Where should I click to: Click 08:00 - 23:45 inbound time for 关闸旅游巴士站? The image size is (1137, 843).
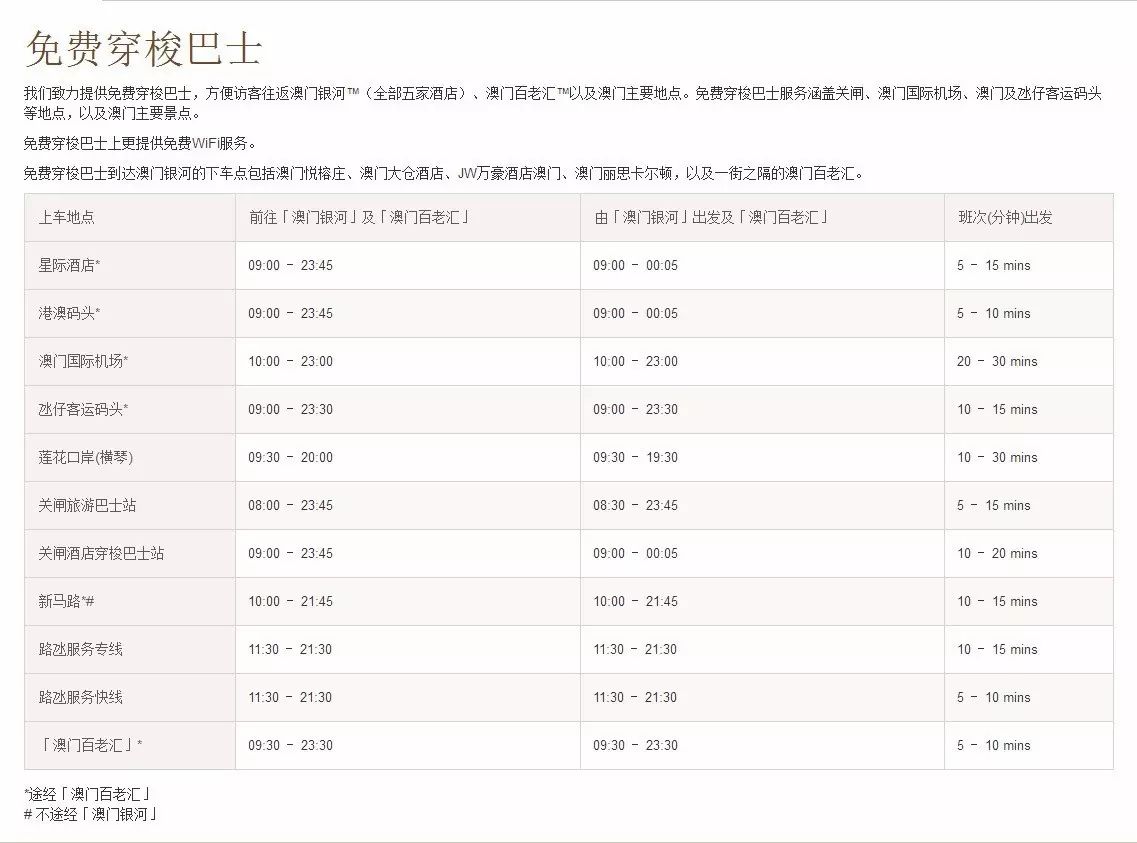pos(290,505)
